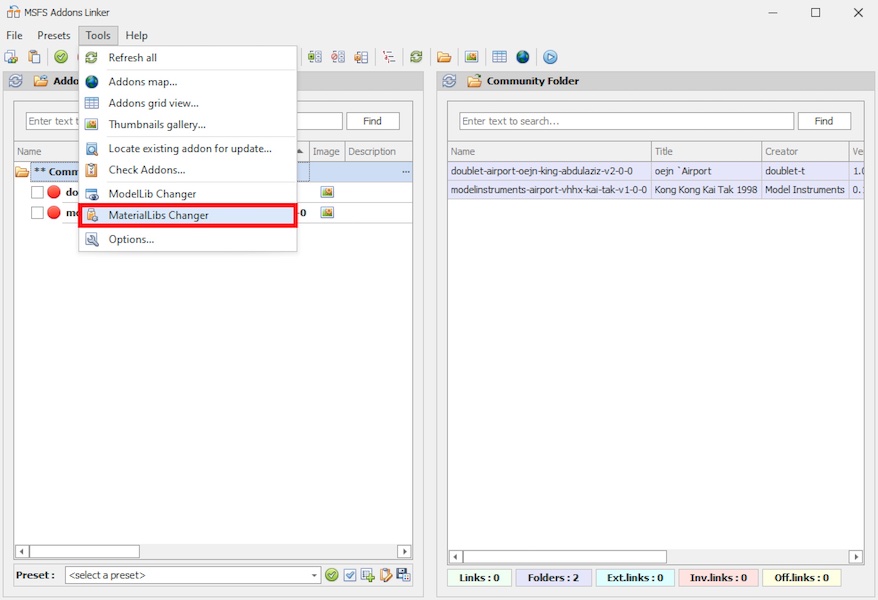The width and height of the screenshot is (878, 600).
Task: Click the clipboard paste toolbar icon
Action: pyautogui.click(x=35, y=57)
